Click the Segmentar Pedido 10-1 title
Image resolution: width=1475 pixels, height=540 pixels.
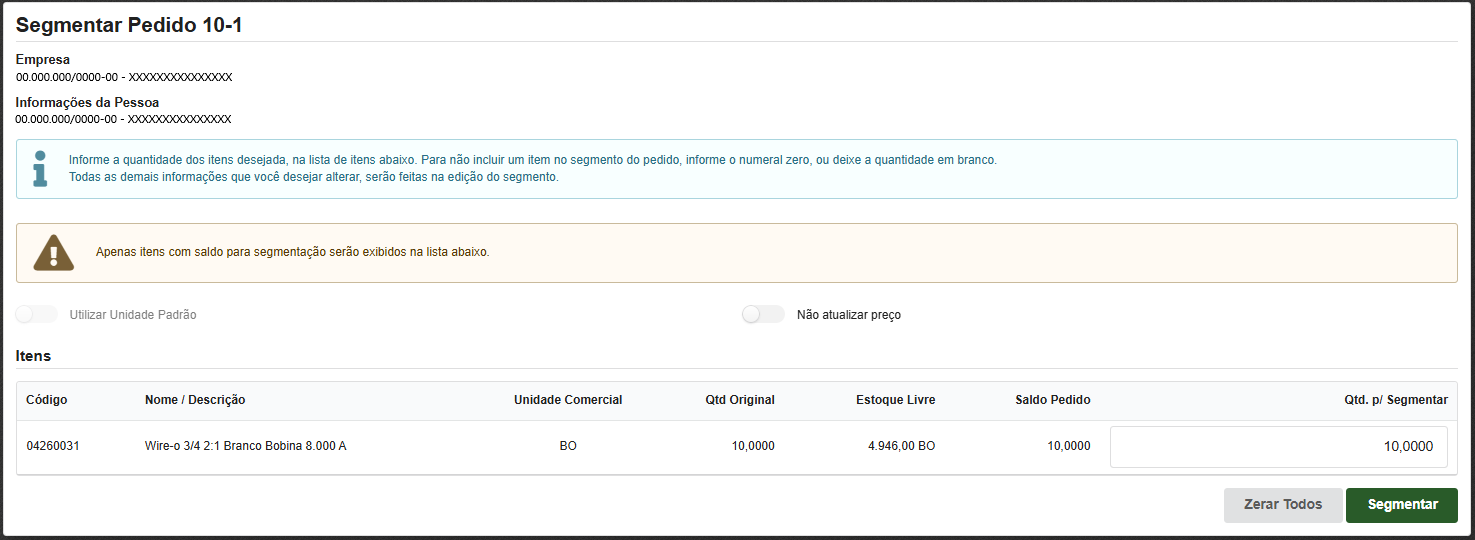pyautogui.click(x=129, y=25)
